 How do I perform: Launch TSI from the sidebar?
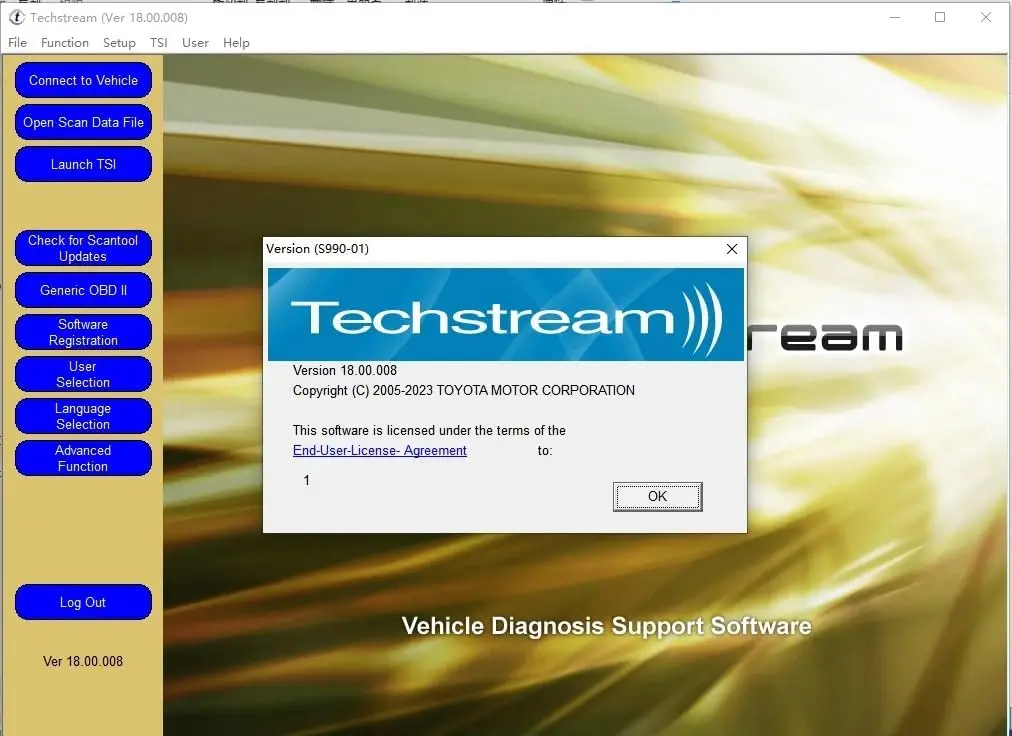83,164
